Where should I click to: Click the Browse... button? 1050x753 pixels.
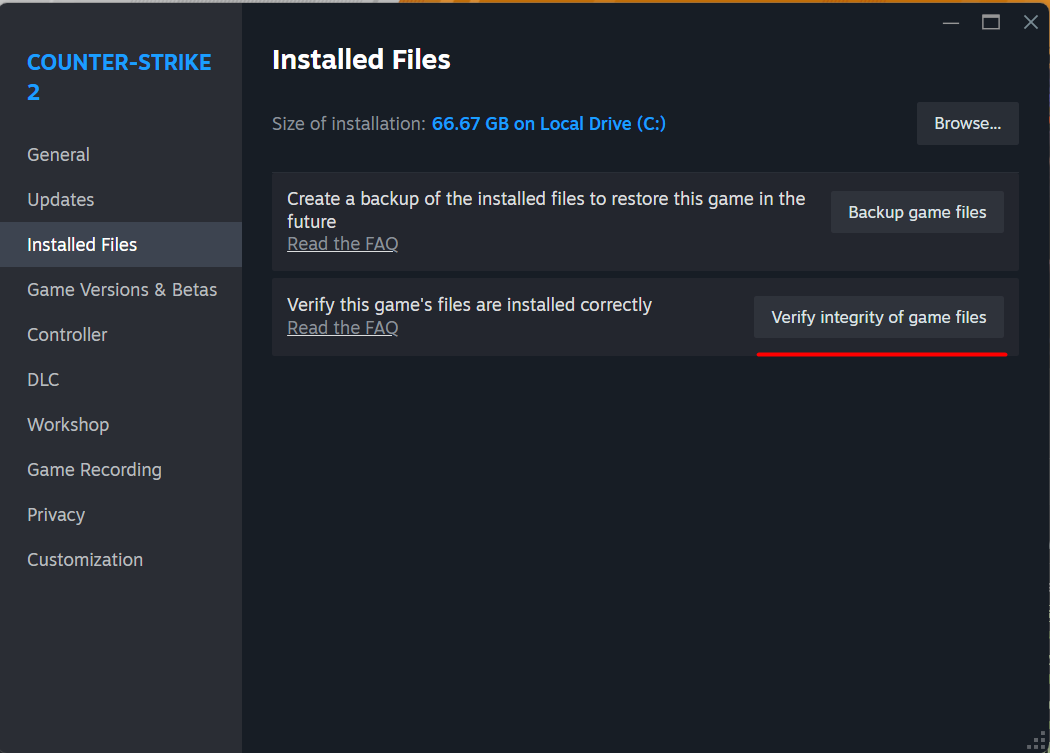[x=967, y=123]
